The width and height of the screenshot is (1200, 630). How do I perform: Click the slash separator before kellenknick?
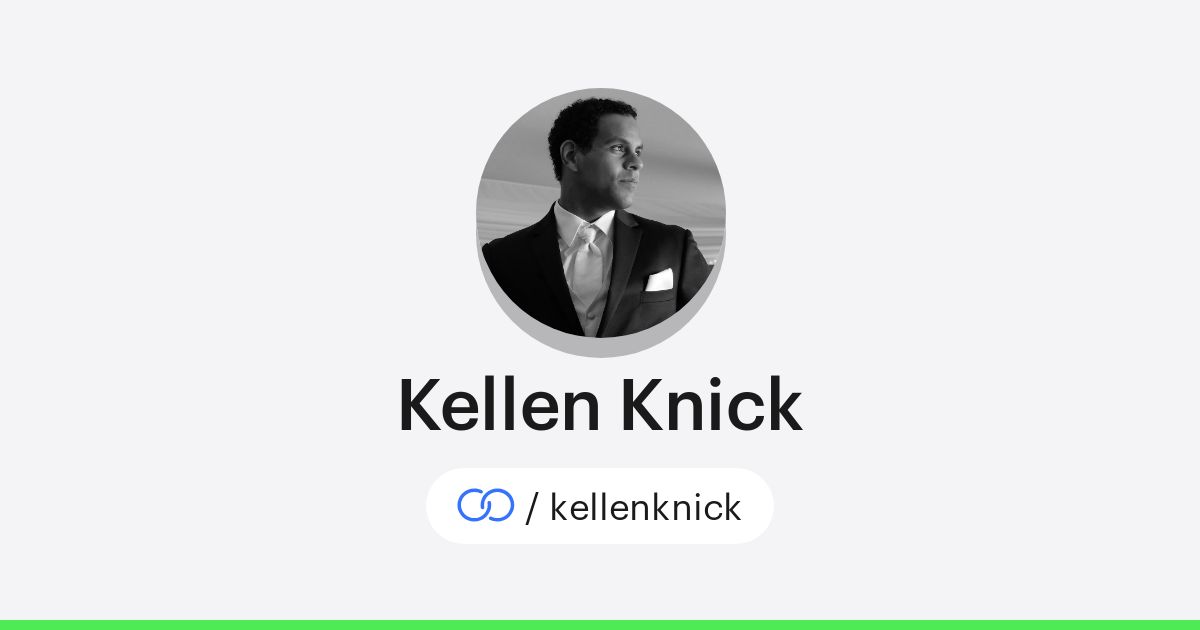pyautogui.click(x=532, y=507)
